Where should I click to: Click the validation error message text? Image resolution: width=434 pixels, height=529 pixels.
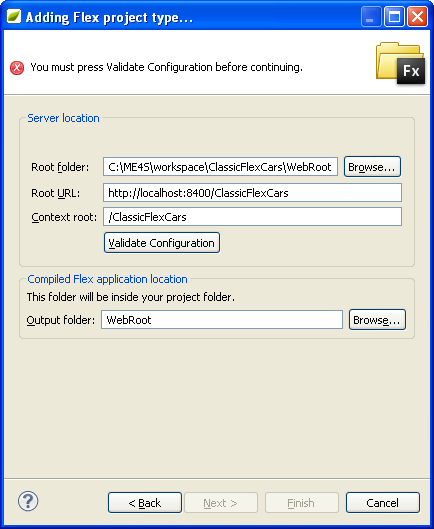click(x=166, y=67)
